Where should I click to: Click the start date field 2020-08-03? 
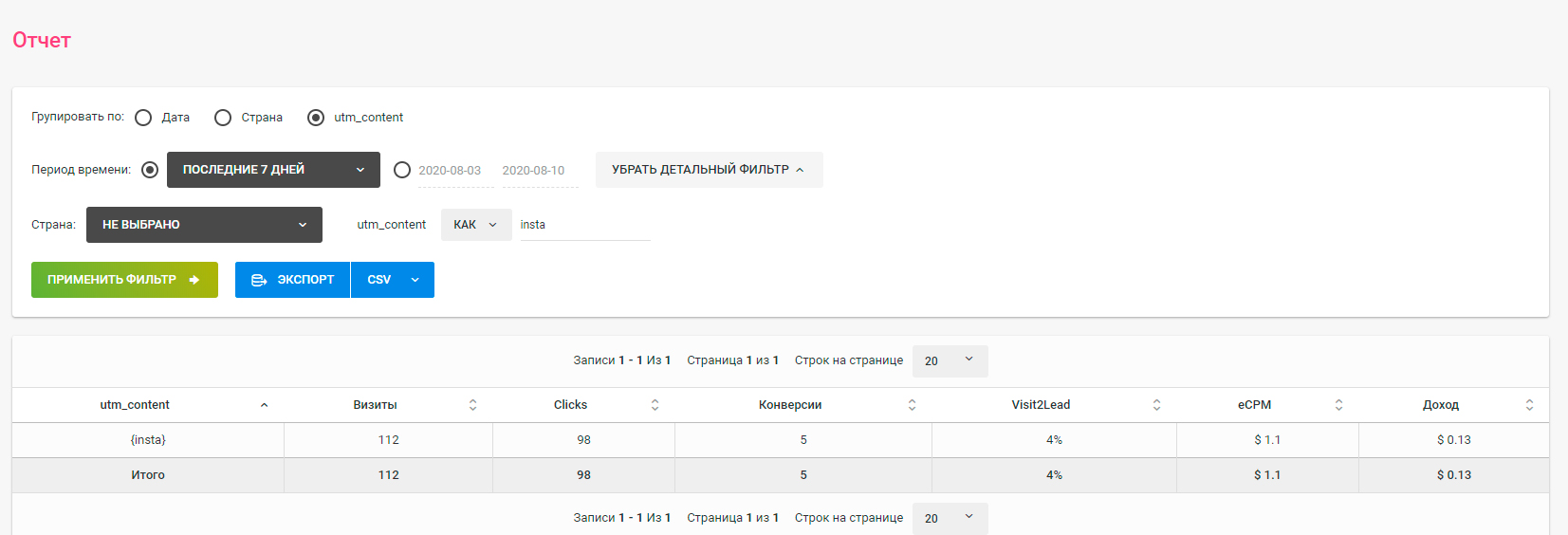450,171
